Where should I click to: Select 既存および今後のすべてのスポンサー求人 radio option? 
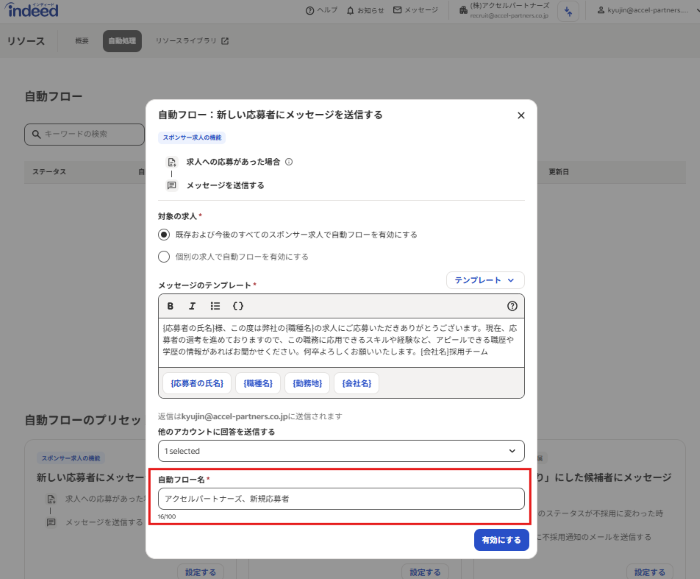click(164, 234)
